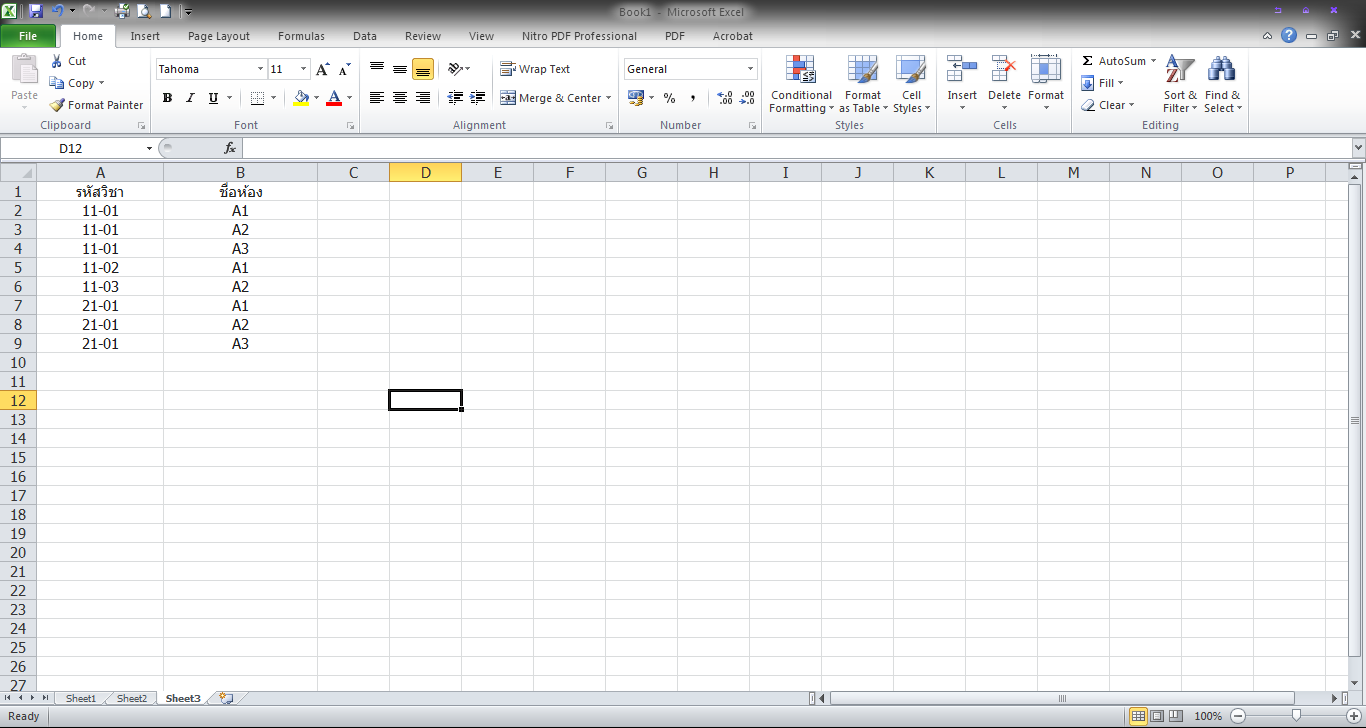Increase font size with Grow Font
This screenshot has width=1366, height=728.
[x=322, y=69]
